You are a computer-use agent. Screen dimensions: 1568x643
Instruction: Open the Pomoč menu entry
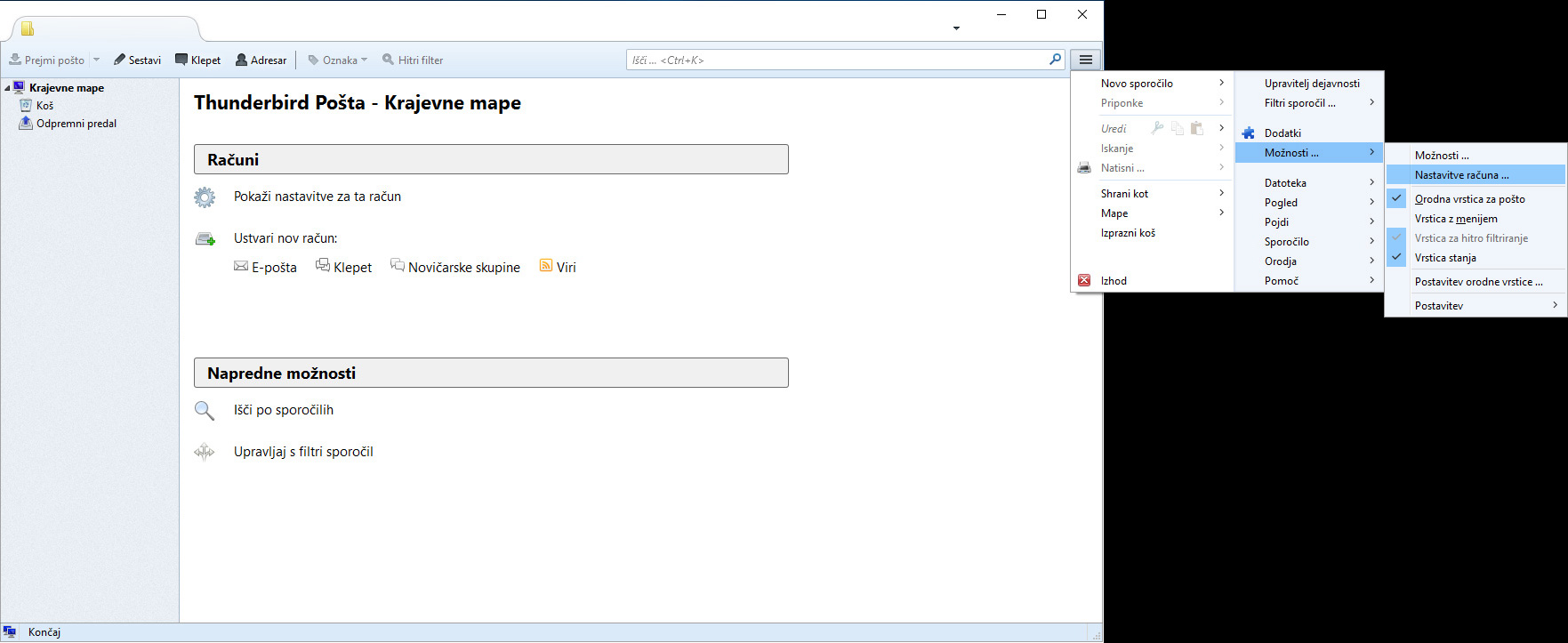(1309, 281)
